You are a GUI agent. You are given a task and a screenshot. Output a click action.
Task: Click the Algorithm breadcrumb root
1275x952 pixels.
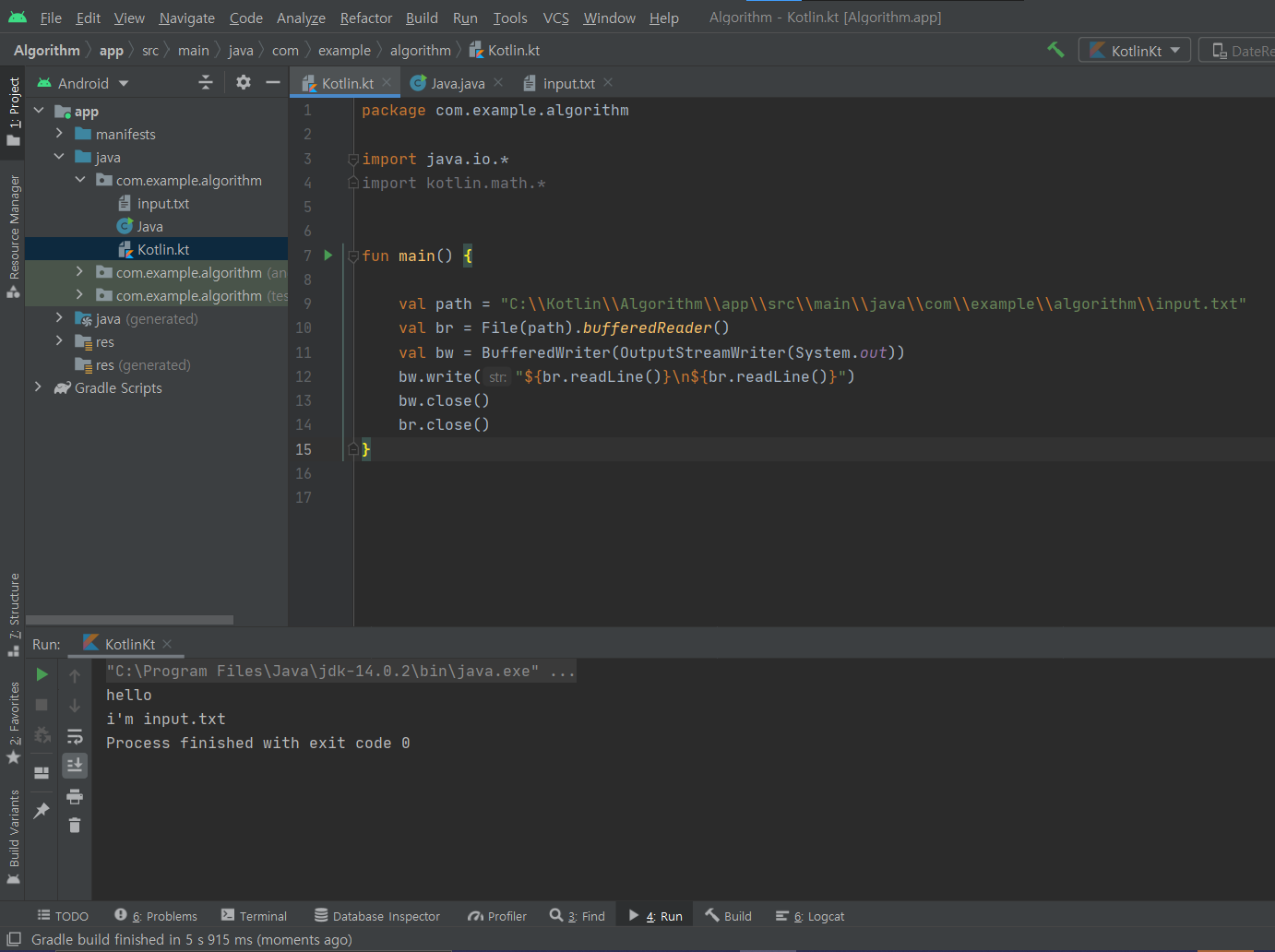[47, 51]
